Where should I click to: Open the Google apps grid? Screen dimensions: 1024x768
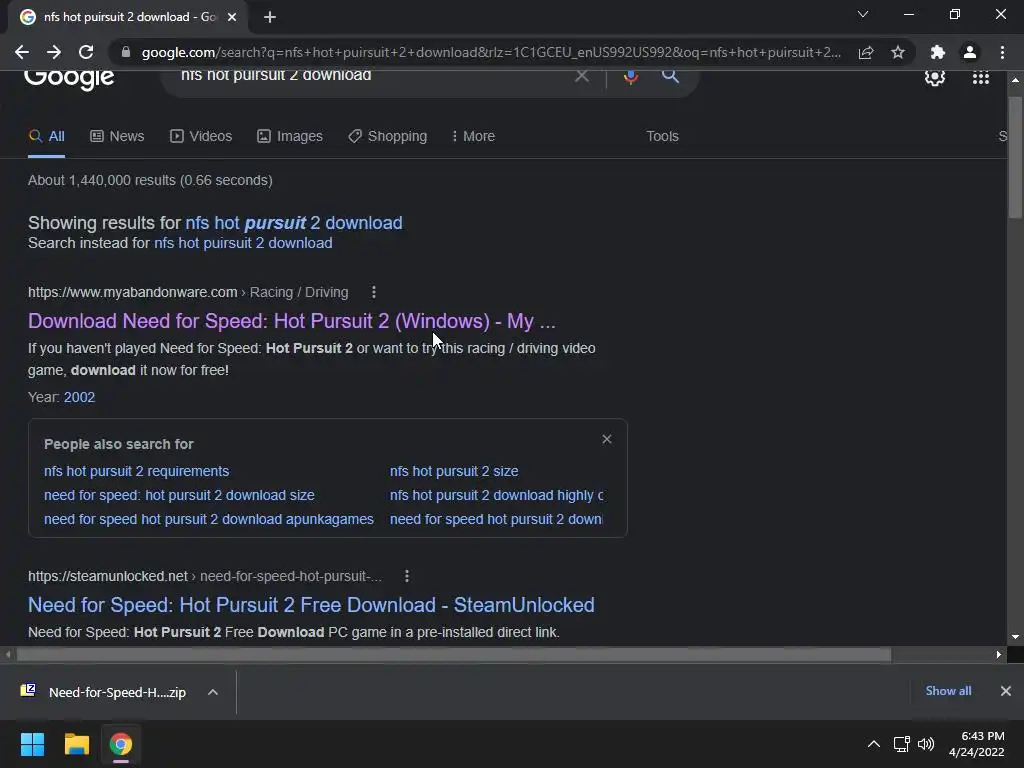click(981, 78)
